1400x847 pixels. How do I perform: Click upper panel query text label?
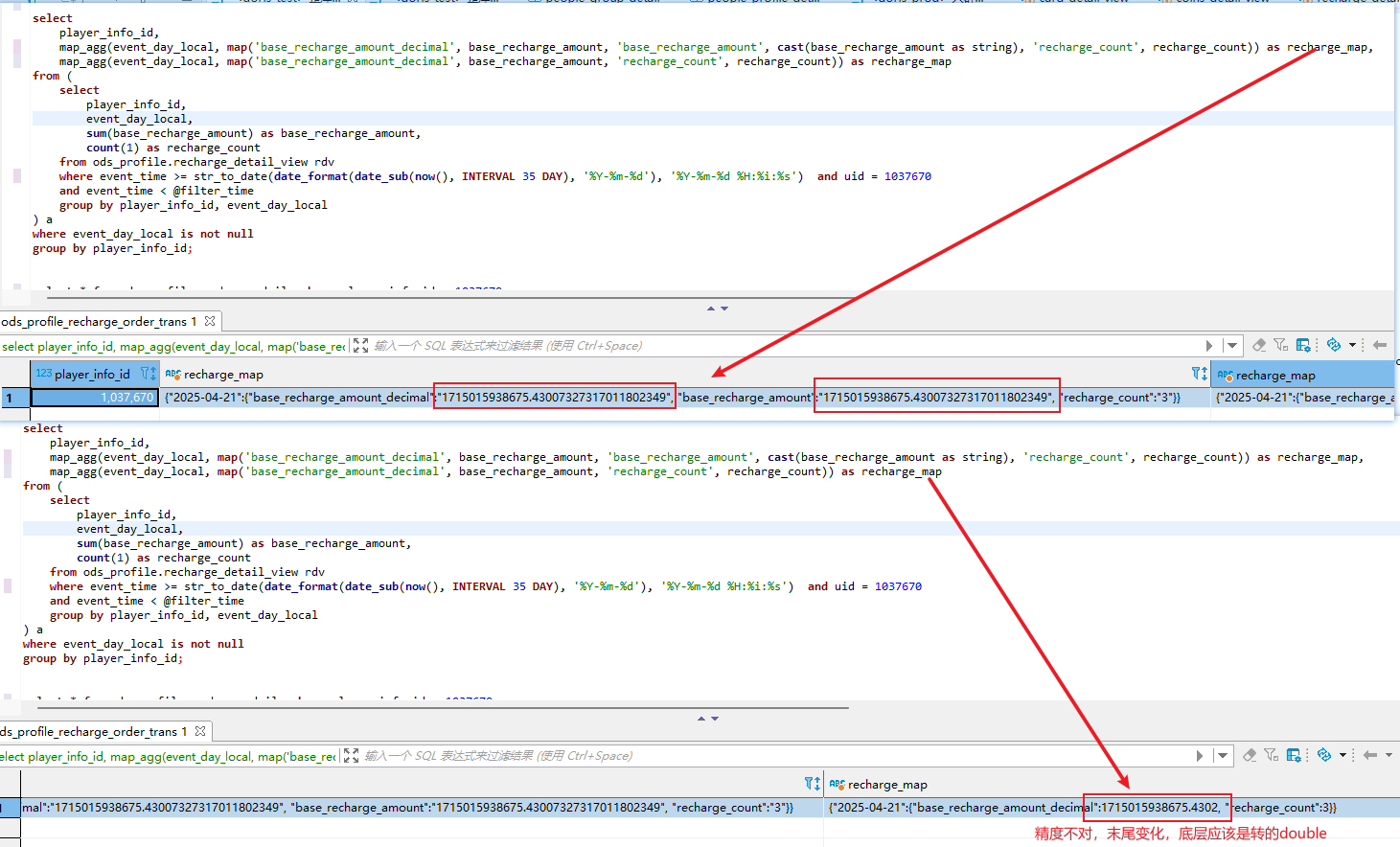click(173, 346)
